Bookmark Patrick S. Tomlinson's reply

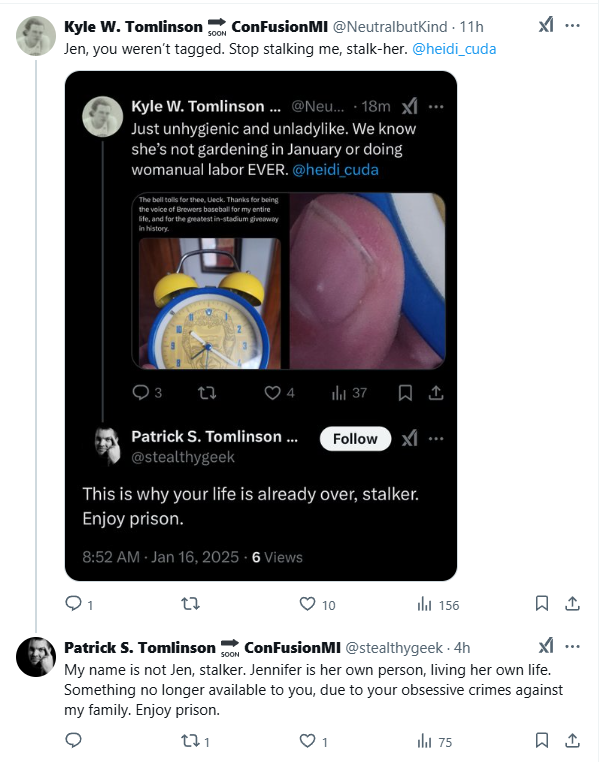541,741
